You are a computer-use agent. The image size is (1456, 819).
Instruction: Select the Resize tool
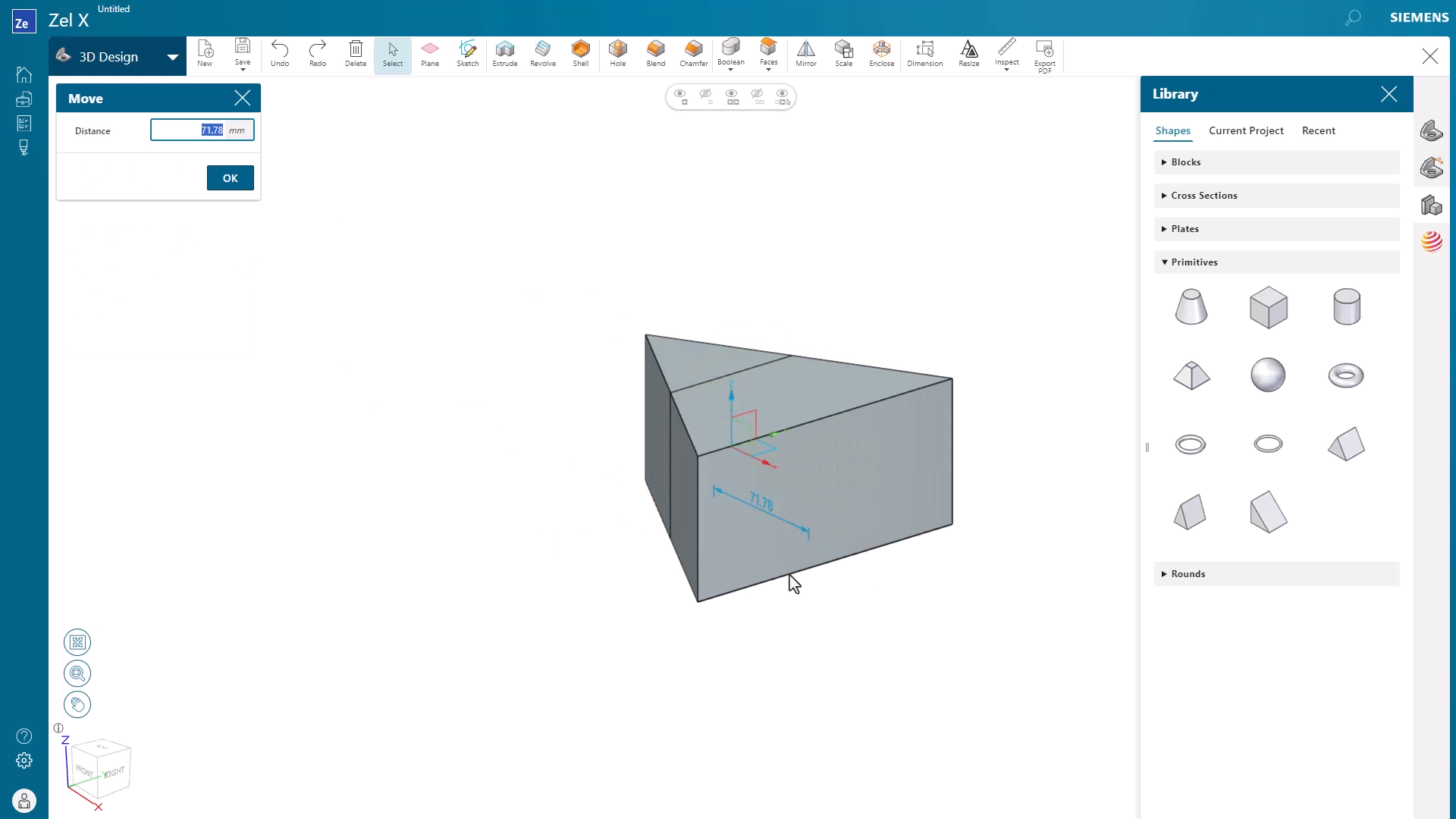pyautogui.click(x=969, y=54)
